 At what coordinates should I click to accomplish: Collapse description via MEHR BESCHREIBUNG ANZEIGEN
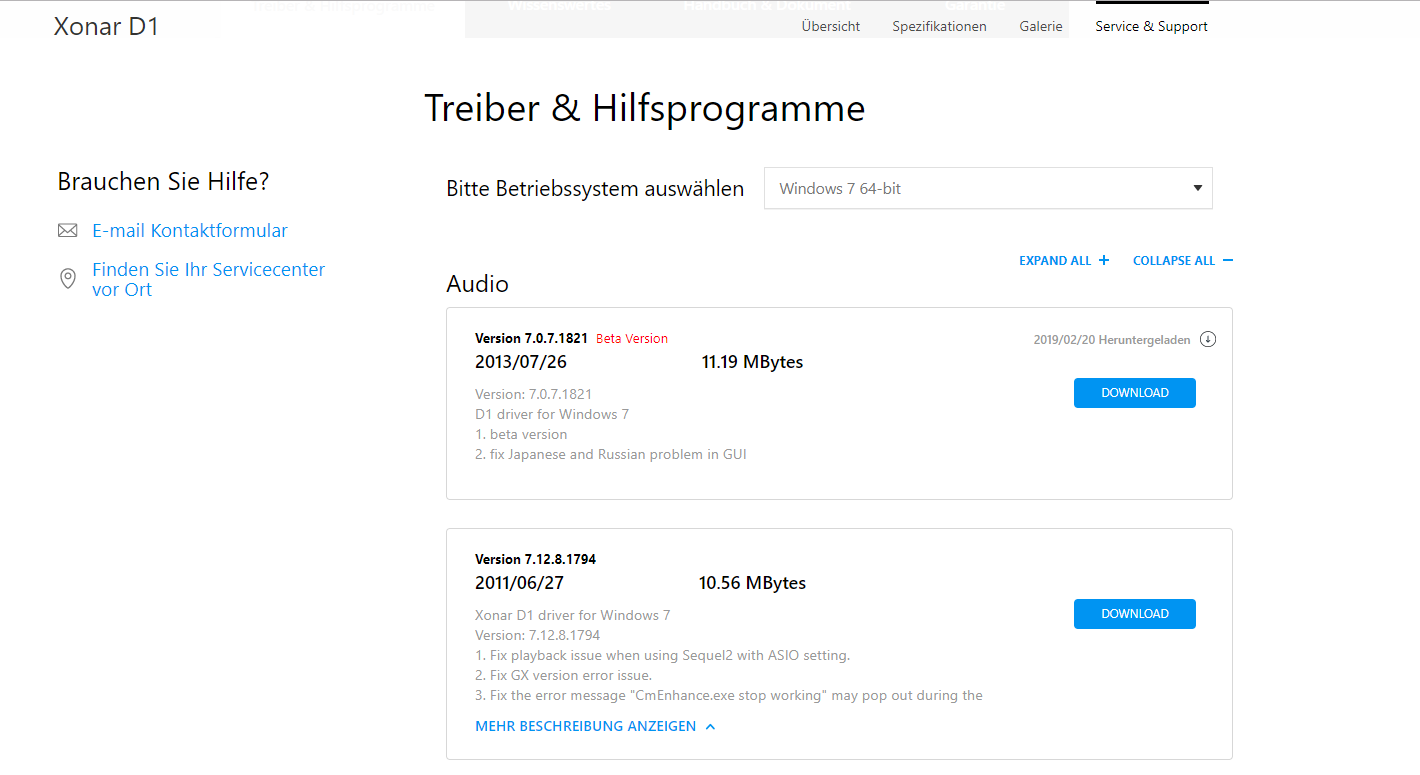[595, 727]
